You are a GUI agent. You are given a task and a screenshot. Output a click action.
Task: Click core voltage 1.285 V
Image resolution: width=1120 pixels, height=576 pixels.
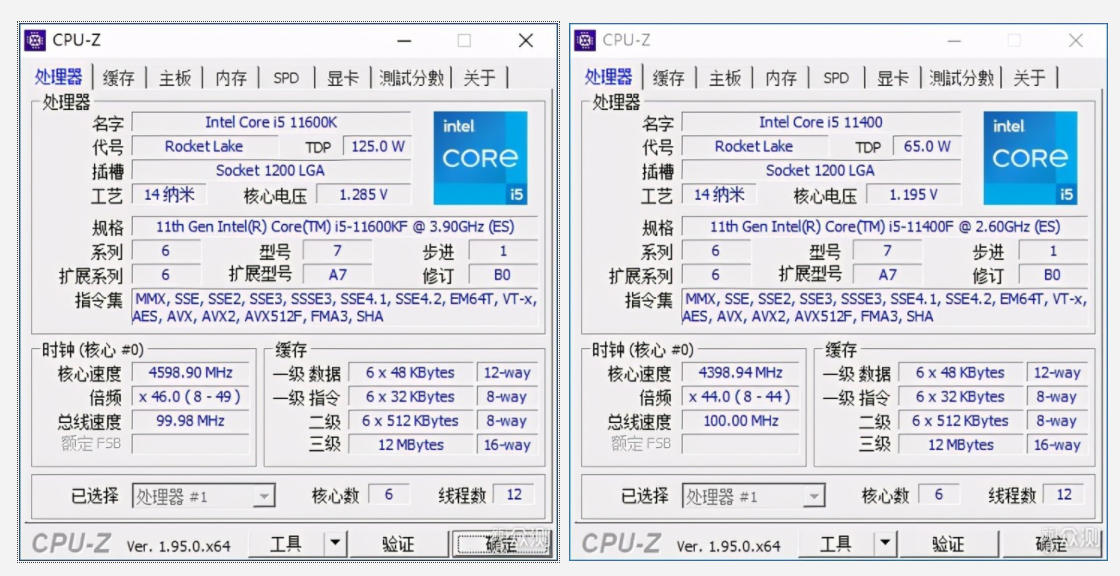tap(364, 194)
